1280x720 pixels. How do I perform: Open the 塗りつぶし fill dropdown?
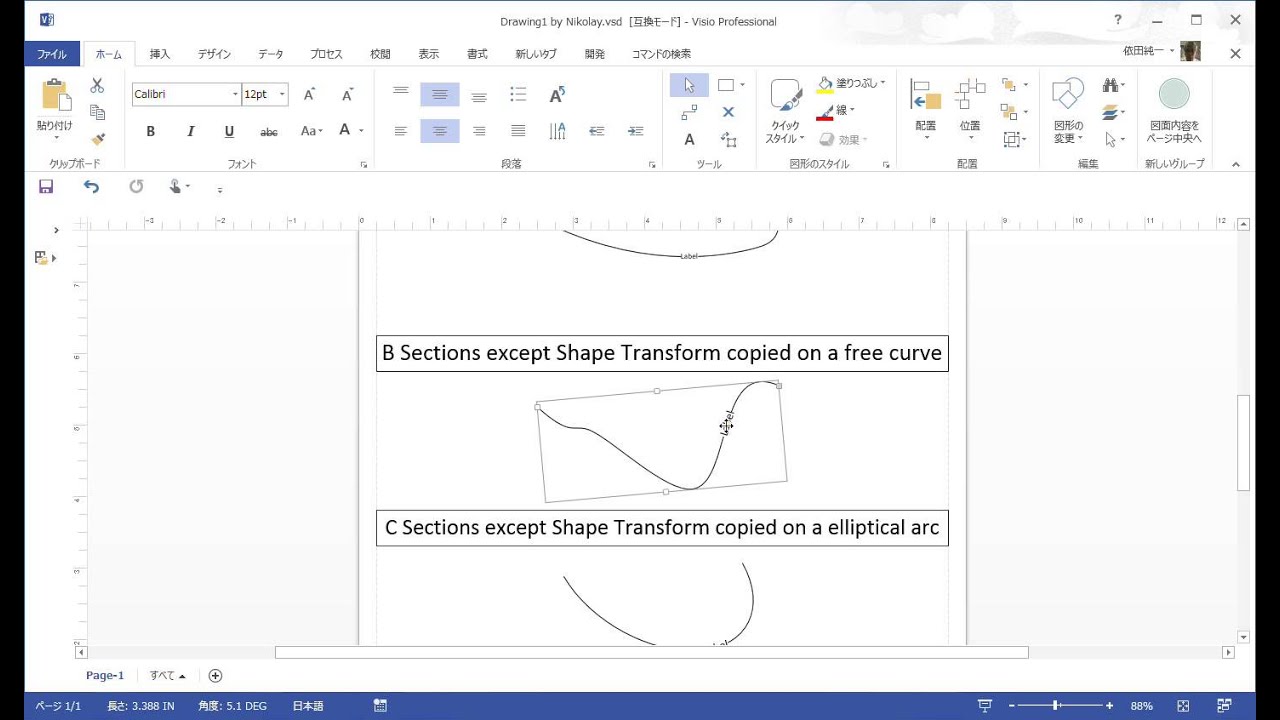(x=883, y=83)
